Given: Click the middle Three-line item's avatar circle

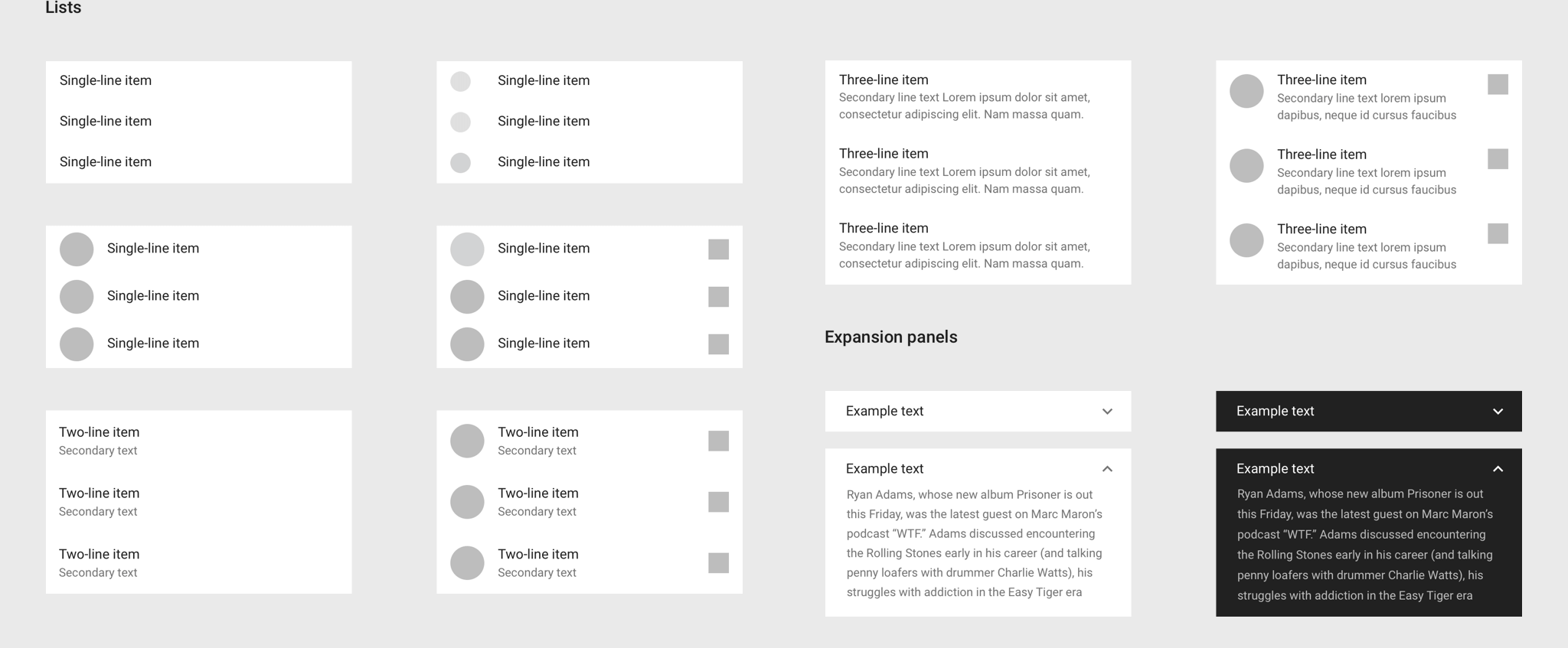Looking at the screenshot, I should pos(1246,166).
